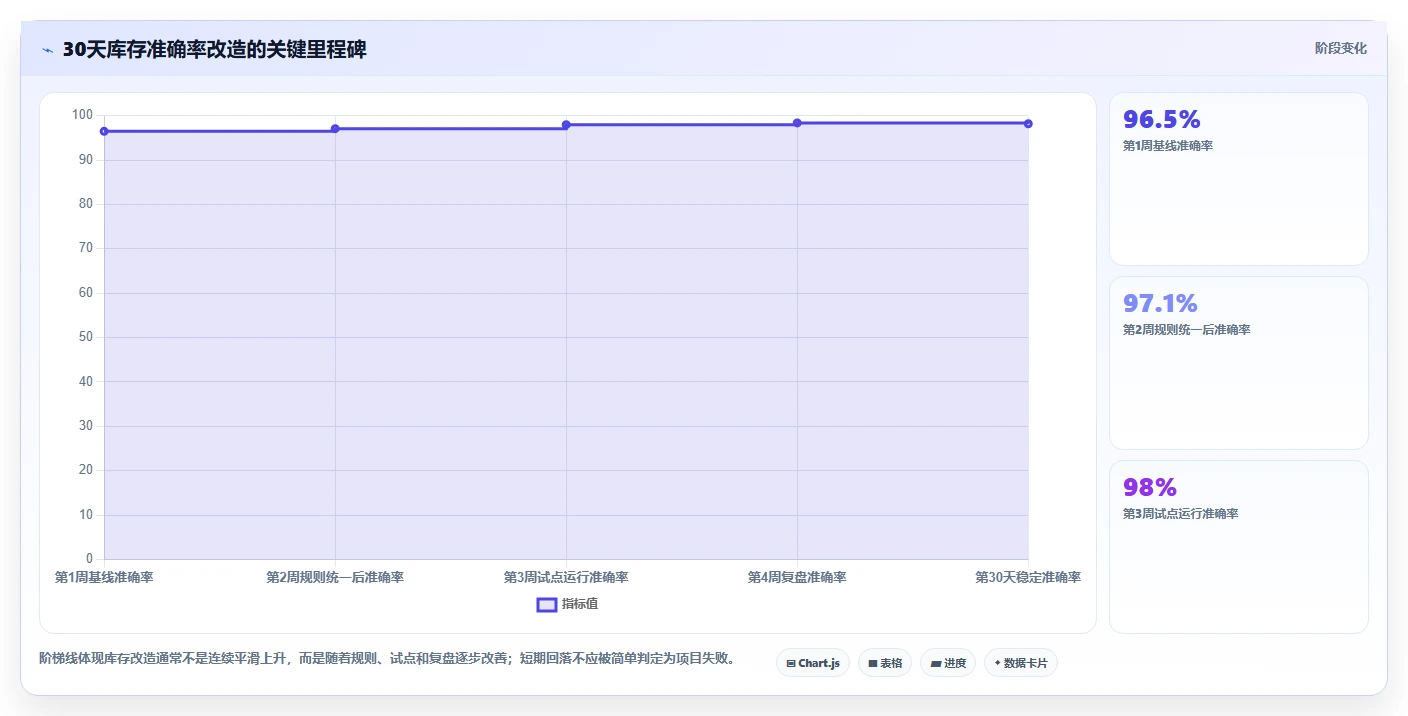Click the 第4周复盘准确率 data point on the chart line
The height and width of the screenshot is (716, 1408).
coord(797,123)
